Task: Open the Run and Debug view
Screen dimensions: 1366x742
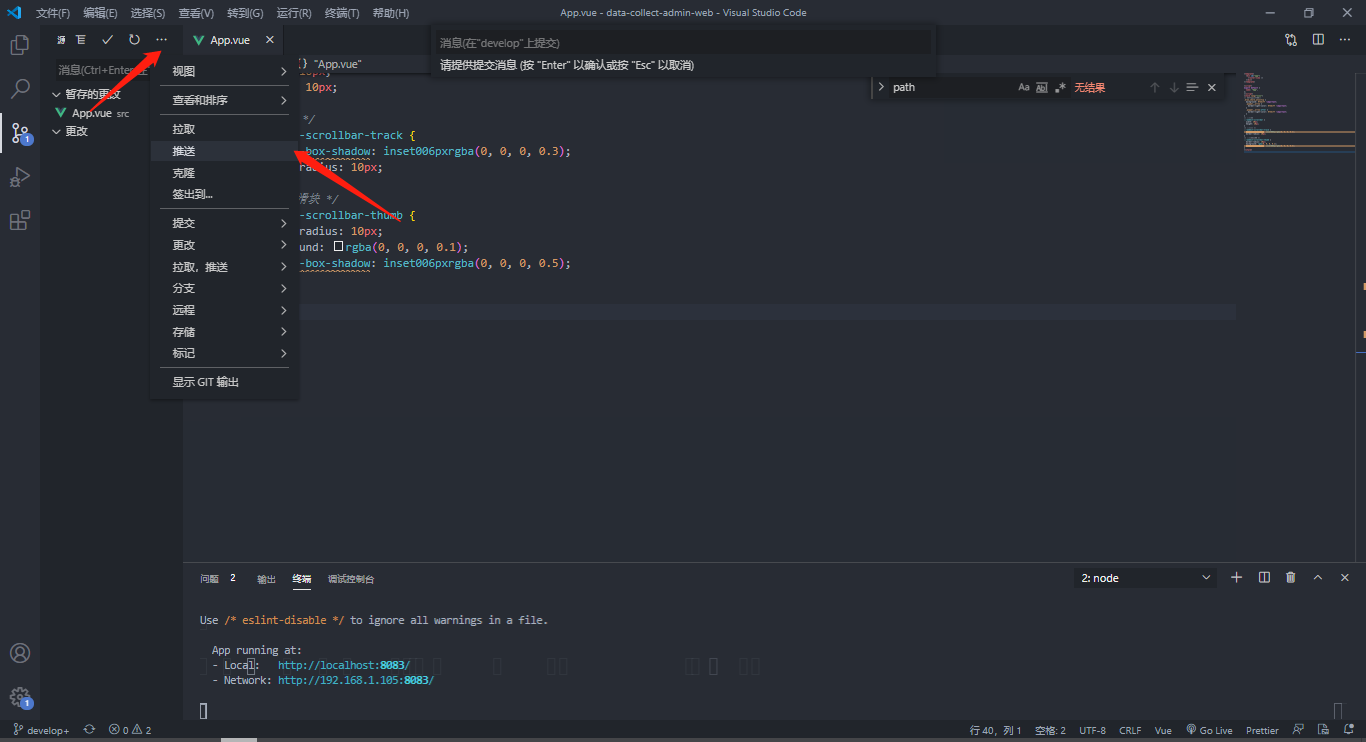Action: (x=19, y=177)
